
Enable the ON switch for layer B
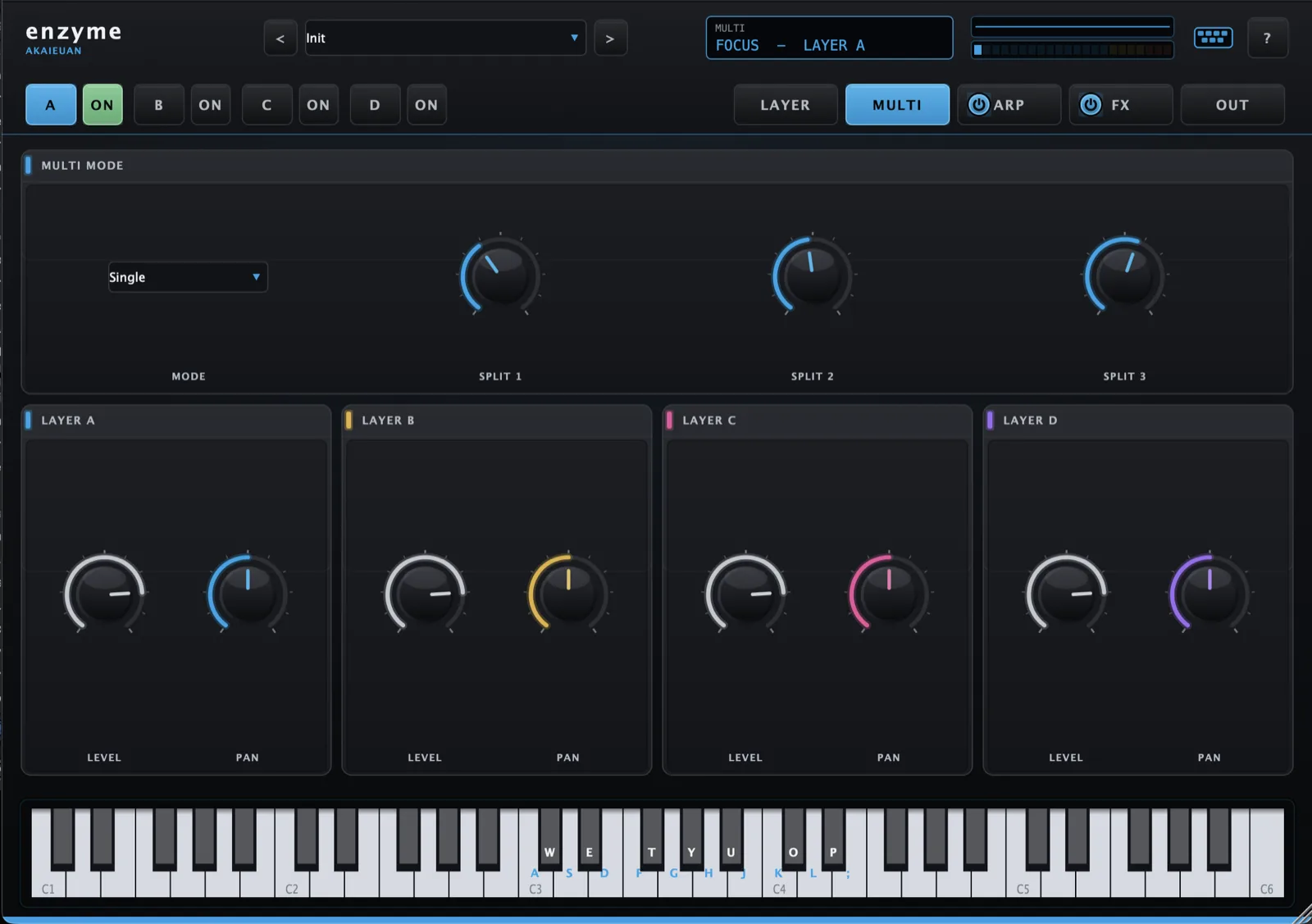[211, 105]
